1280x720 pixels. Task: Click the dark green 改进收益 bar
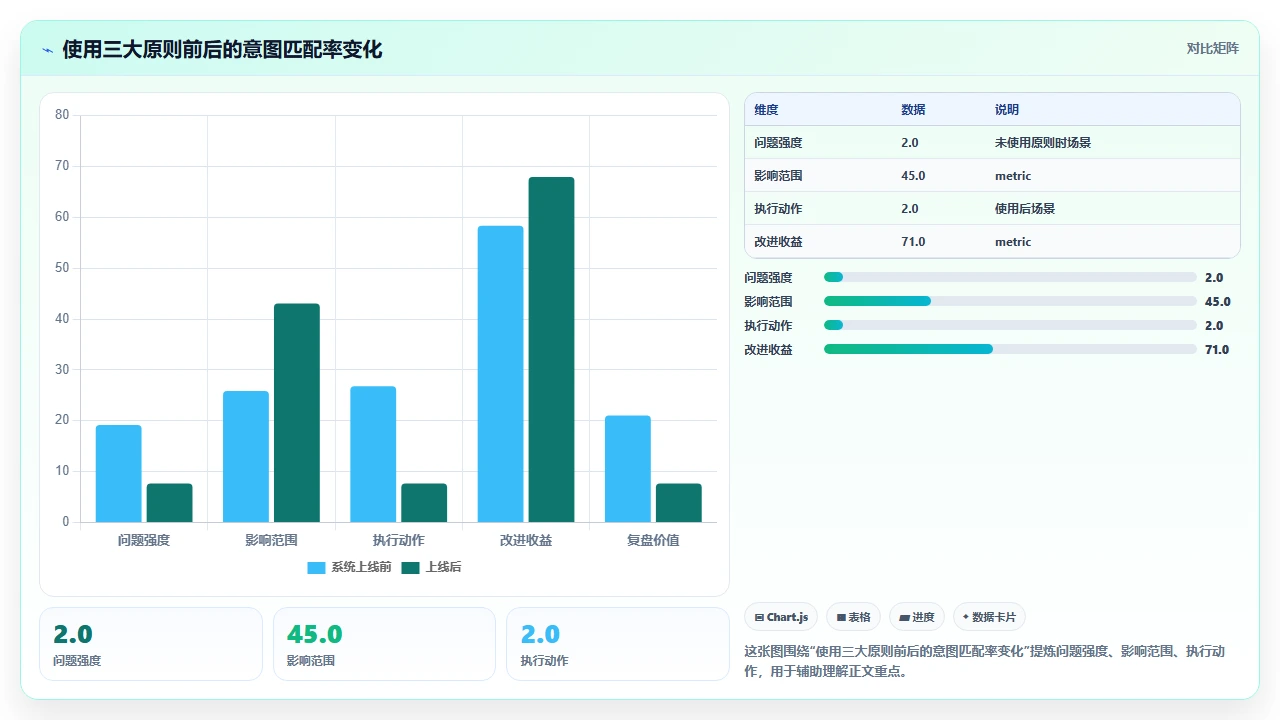551,349
